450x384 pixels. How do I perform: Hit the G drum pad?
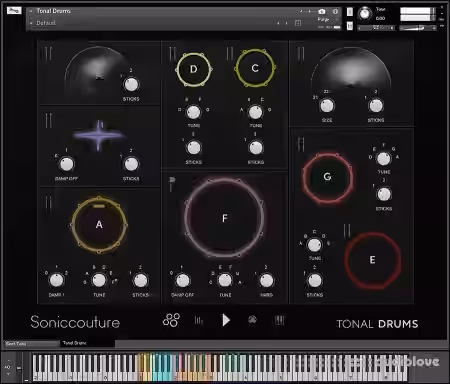[x=327, y=177]
